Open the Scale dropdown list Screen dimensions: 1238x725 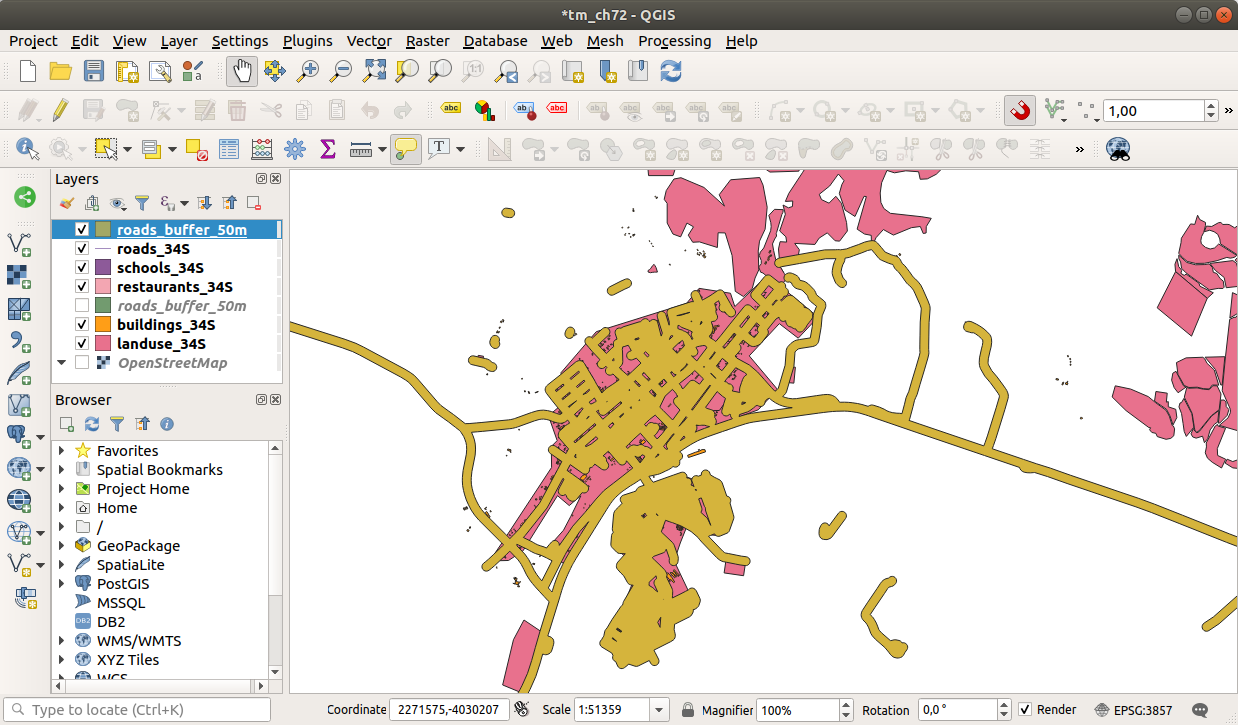[658, 710]
